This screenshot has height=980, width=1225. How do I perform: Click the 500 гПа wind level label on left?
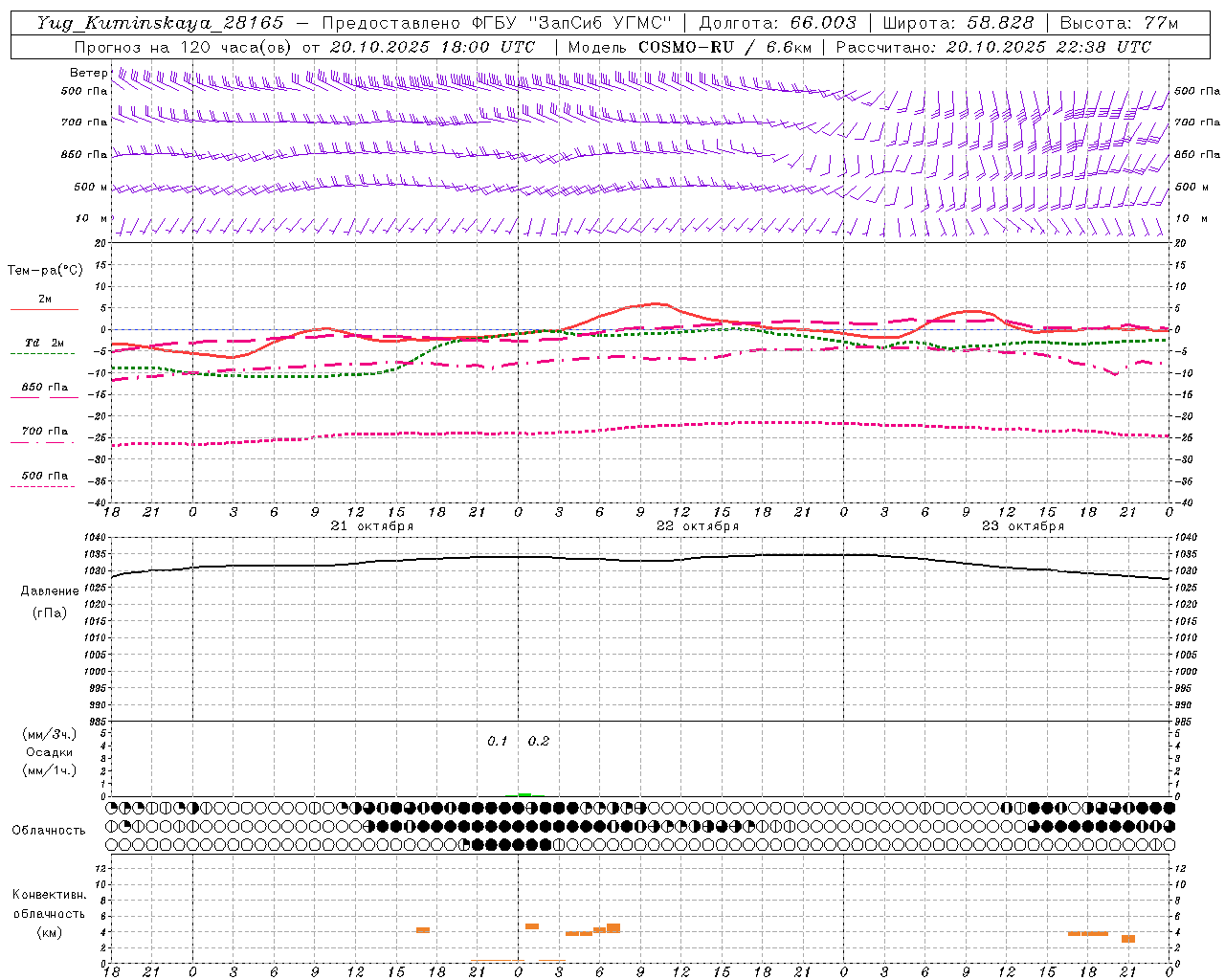point(84,91)
